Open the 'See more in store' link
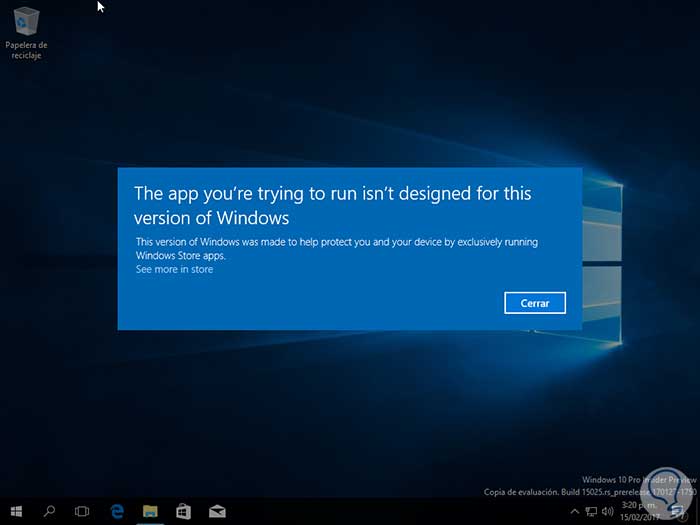Screen dimensions: 700x525 pyautogui.click(x=175, y=269)
